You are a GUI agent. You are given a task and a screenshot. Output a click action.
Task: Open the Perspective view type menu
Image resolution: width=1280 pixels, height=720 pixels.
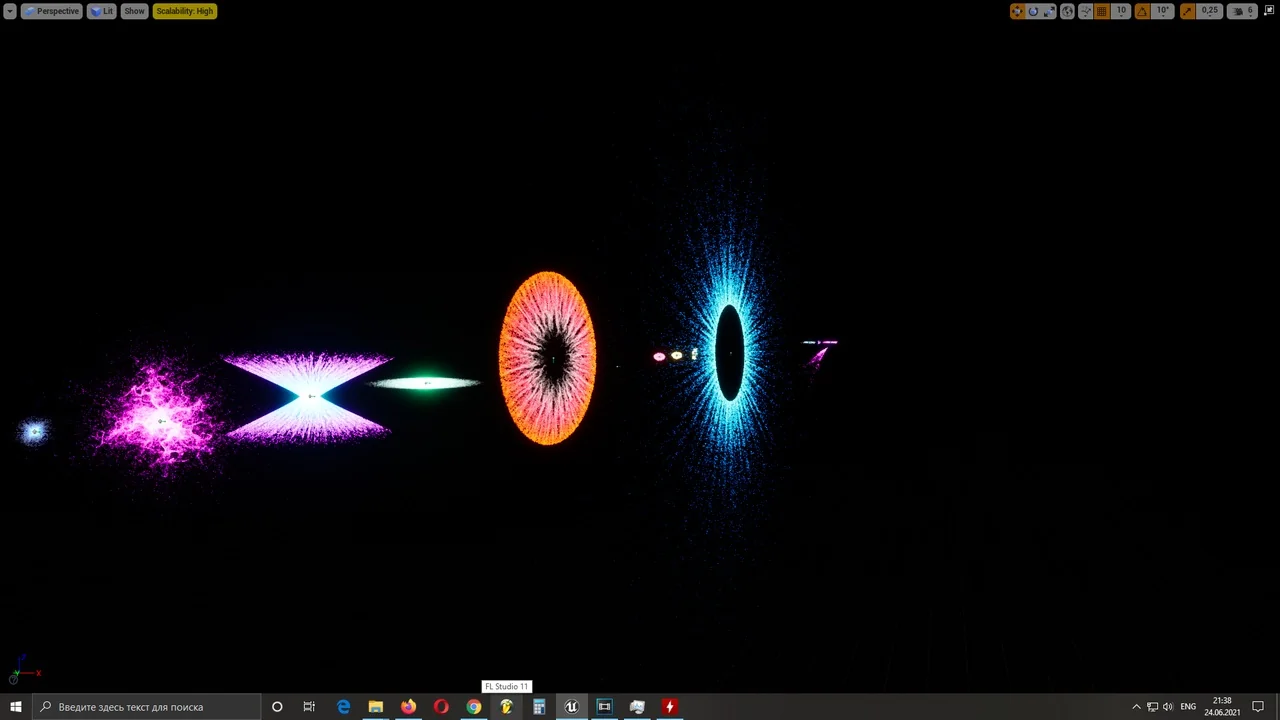point(52,11)
